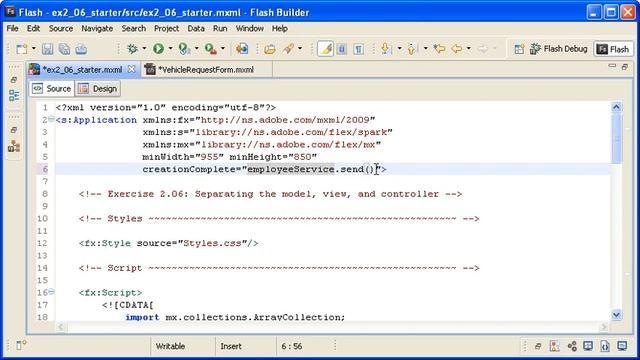
Task: Click the Save All icon
Action: [64, 49]
